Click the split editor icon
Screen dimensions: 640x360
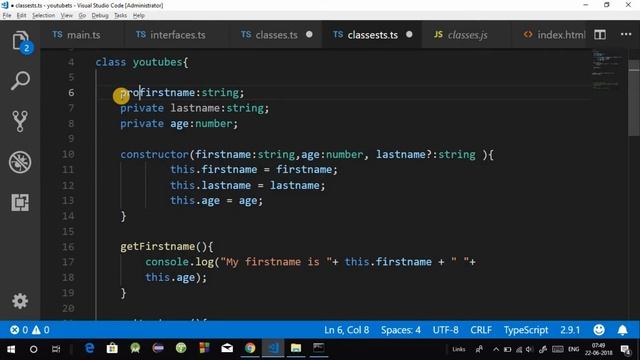[x=600, y=35]
